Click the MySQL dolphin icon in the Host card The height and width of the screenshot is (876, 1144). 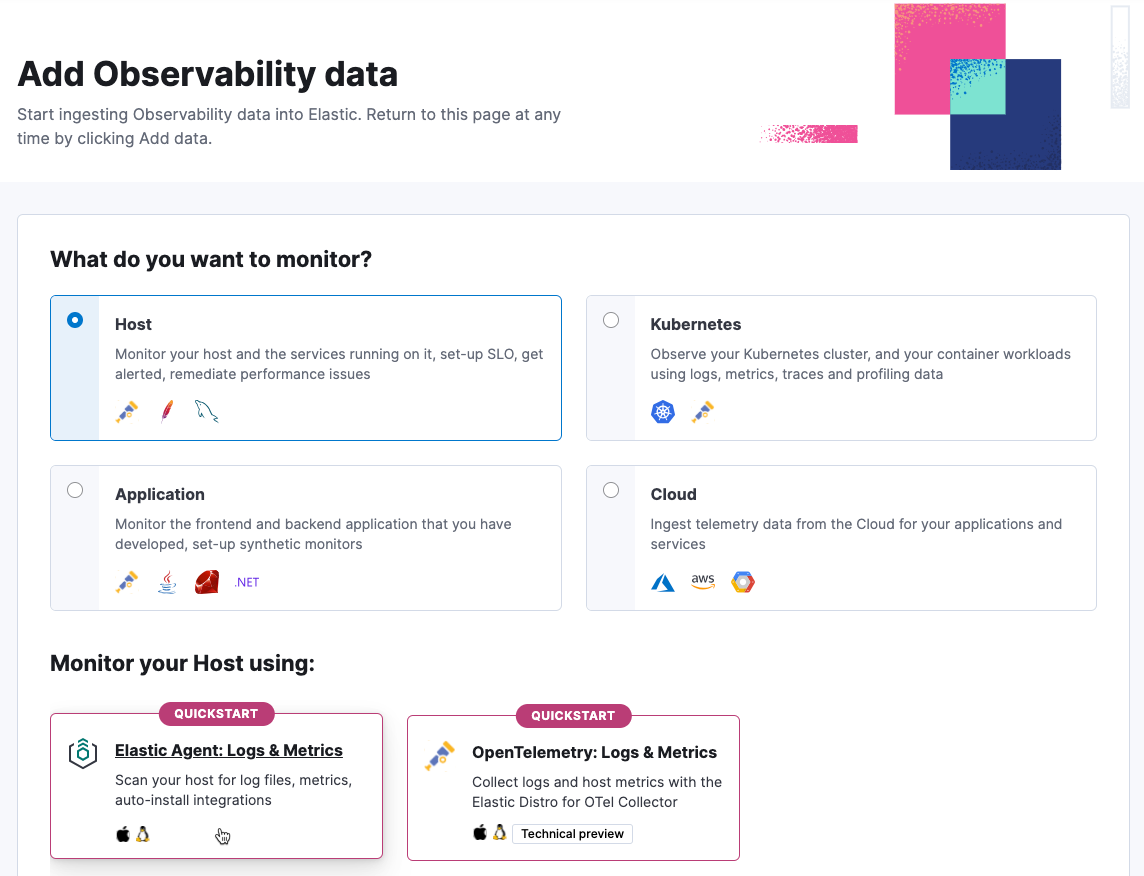click(x=206, y=411)
